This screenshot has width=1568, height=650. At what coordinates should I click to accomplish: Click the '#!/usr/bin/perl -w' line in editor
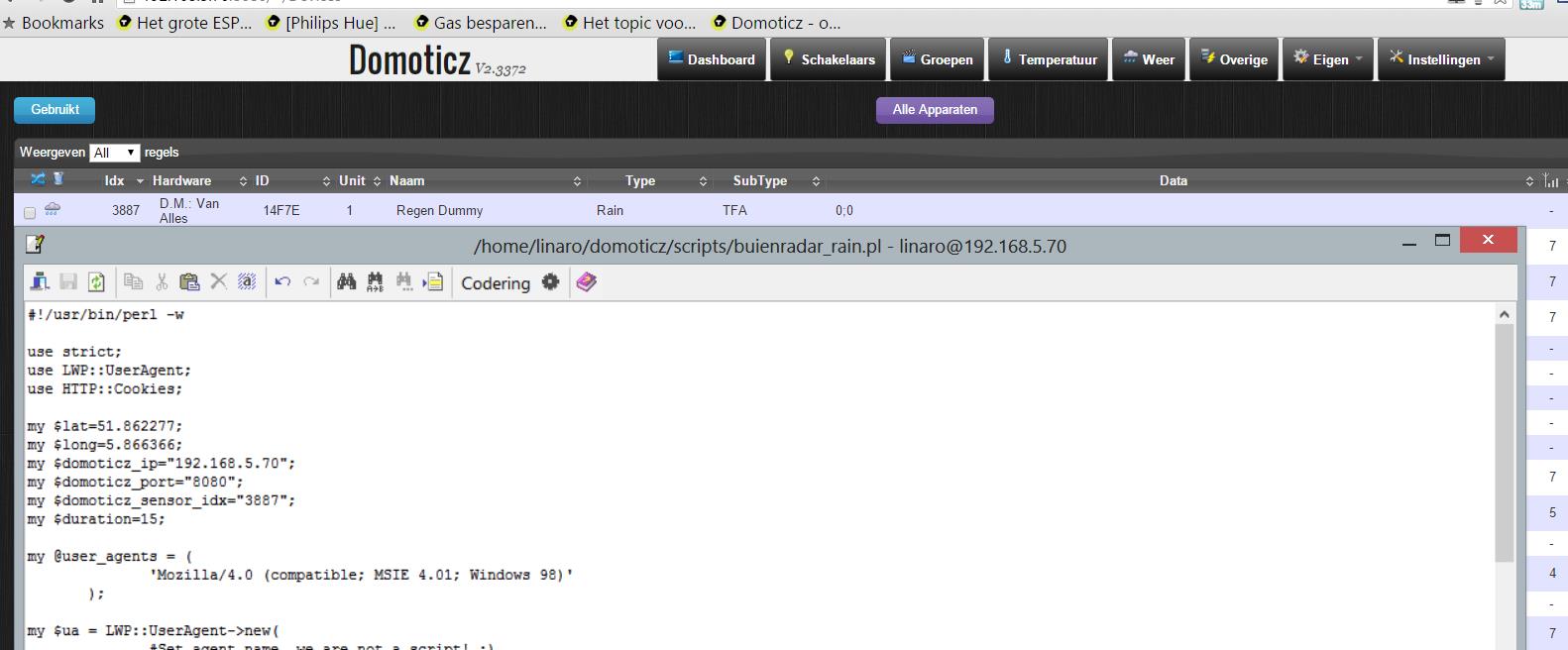point(106,314)
